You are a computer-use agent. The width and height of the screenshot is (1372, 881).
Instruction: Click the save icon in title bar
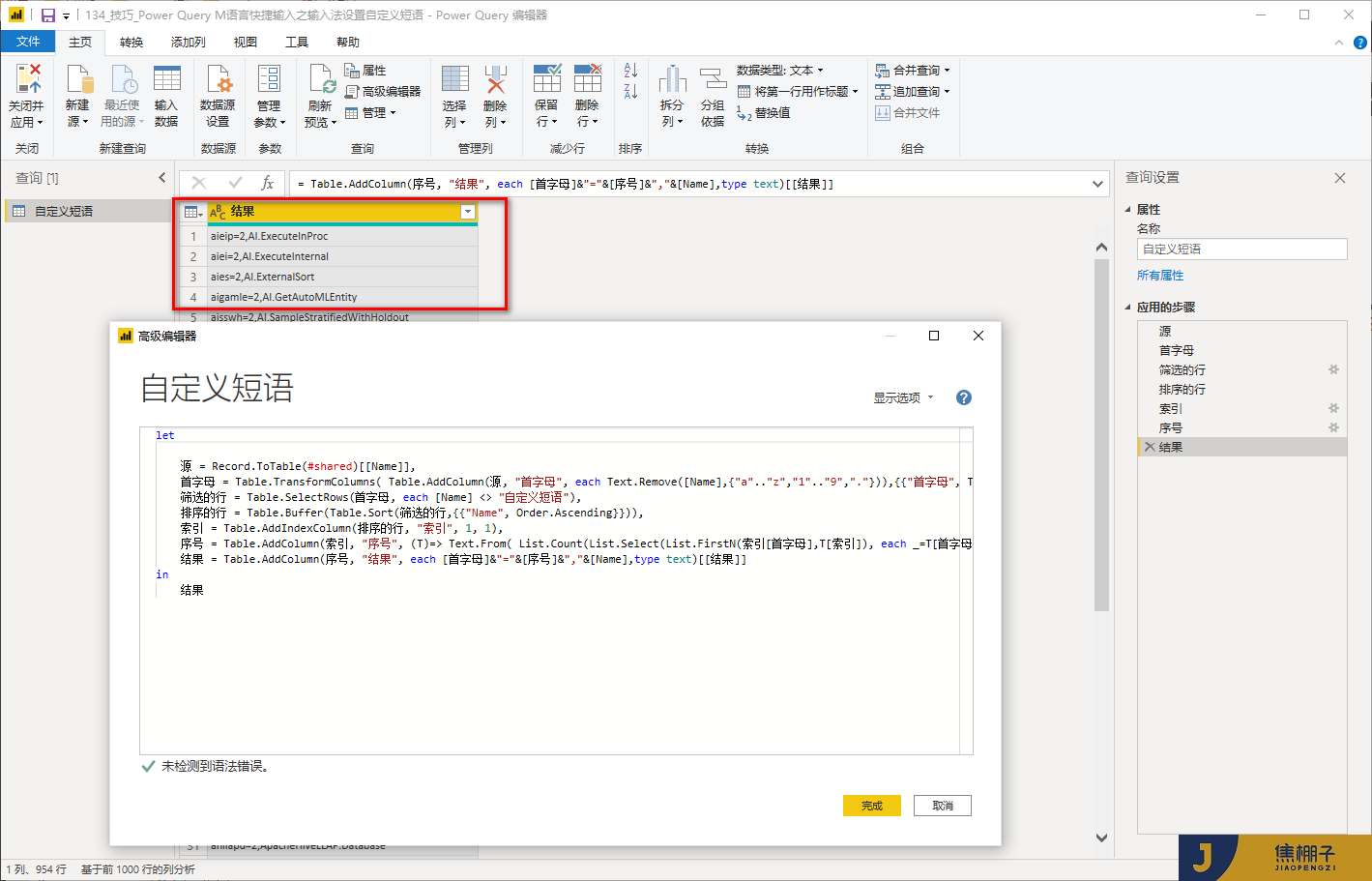(47, 15)
